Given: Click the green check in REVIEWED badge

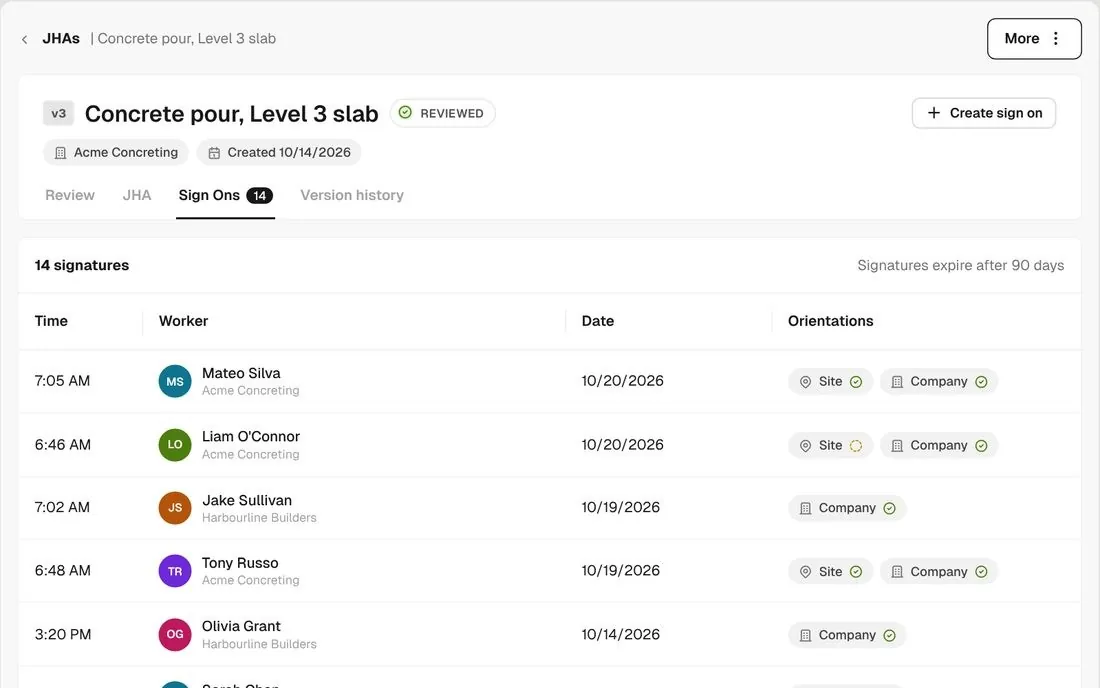Looking at the screenshot, I should coord(405,112).
